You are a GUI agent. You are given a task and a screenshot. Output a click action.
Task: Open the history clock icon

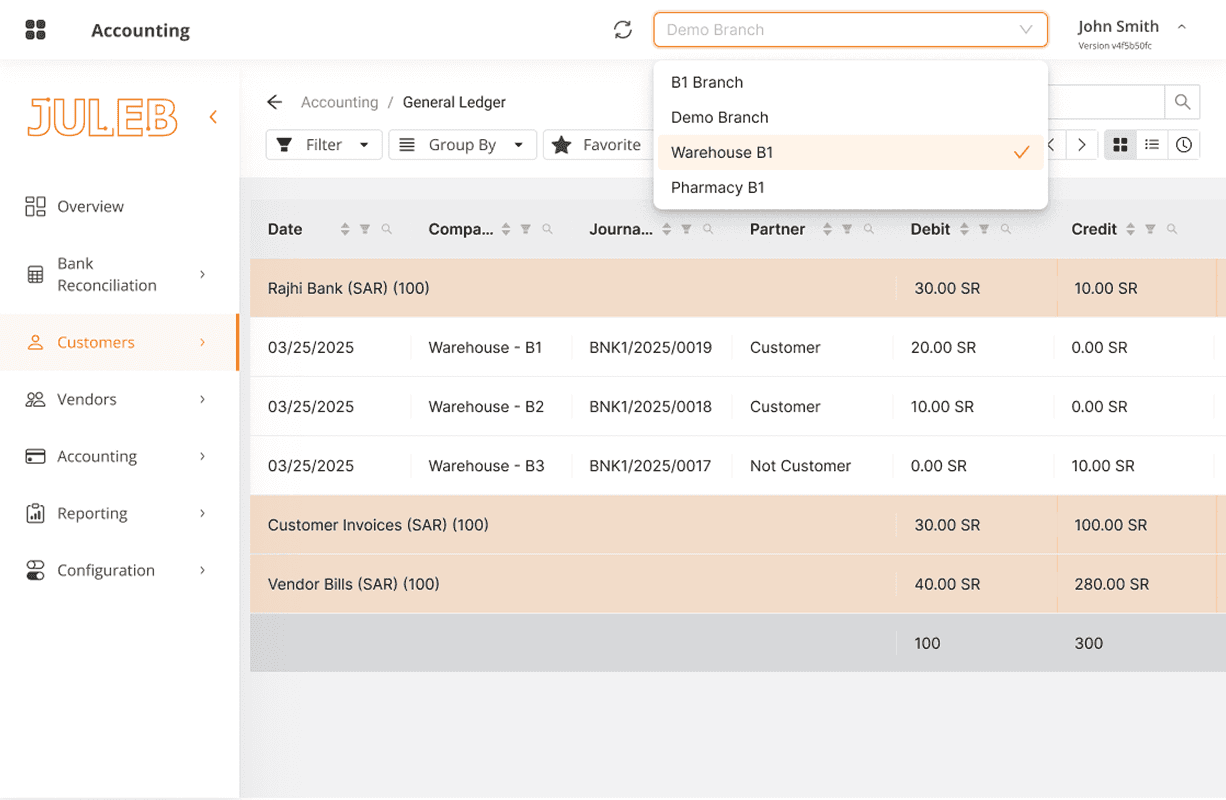[x=1184, y=145]
